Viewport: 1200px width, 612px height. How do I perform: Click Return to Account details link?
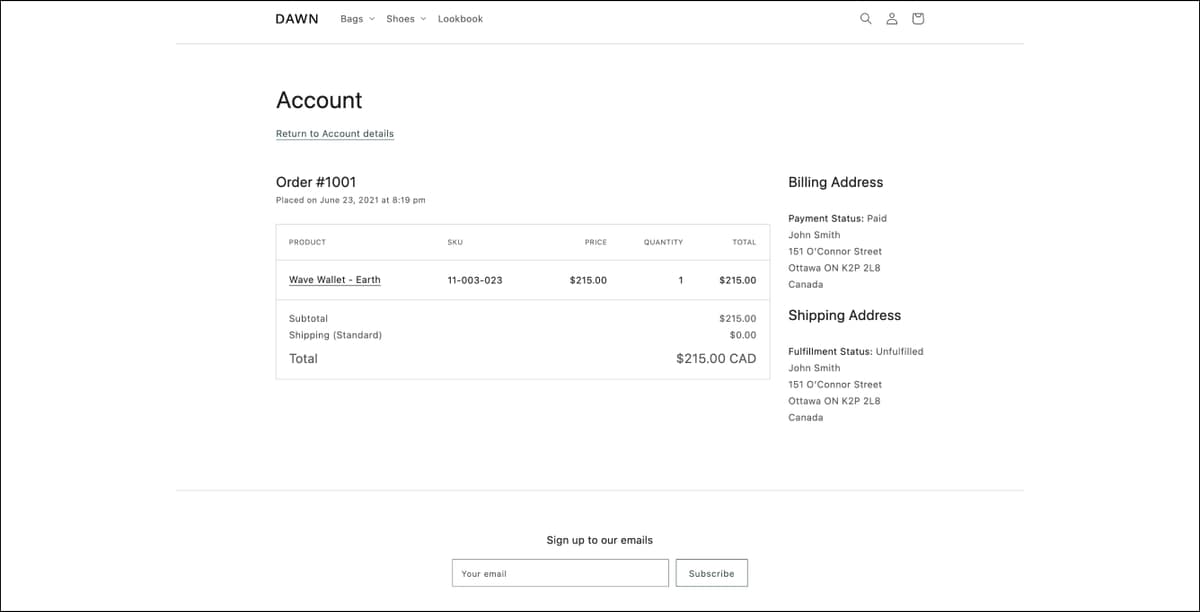335,134
